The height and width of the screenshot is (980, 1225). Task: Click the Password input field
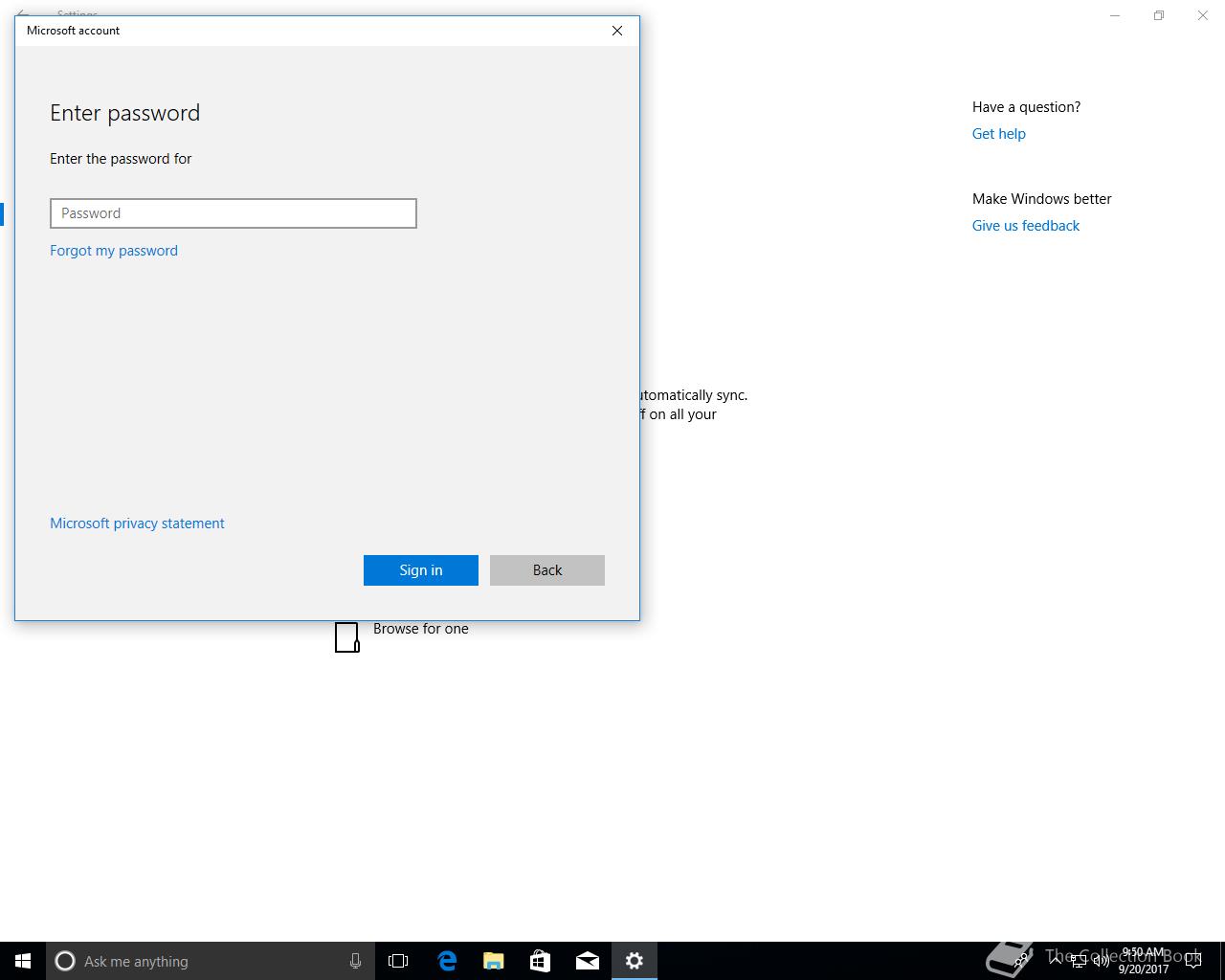tap(234, 213)
